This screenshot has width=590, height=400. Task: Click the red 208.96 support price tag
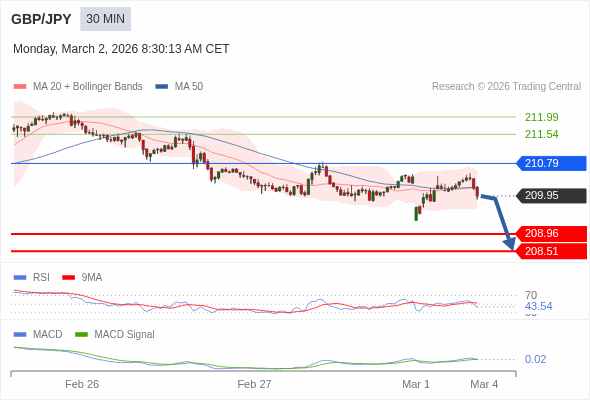(x=551, y=234)
